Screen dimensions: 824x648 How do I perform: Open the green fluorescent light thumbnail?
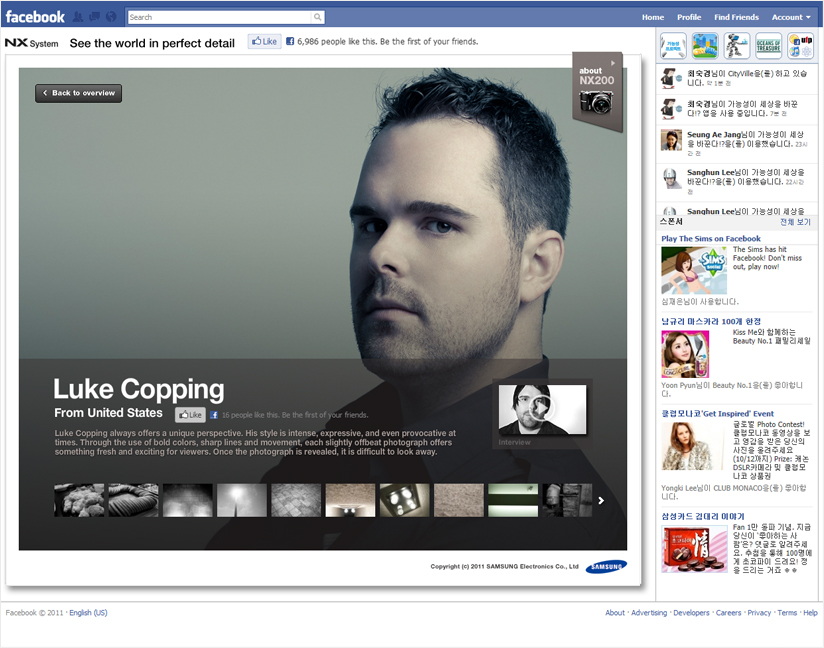pos(513,500)
